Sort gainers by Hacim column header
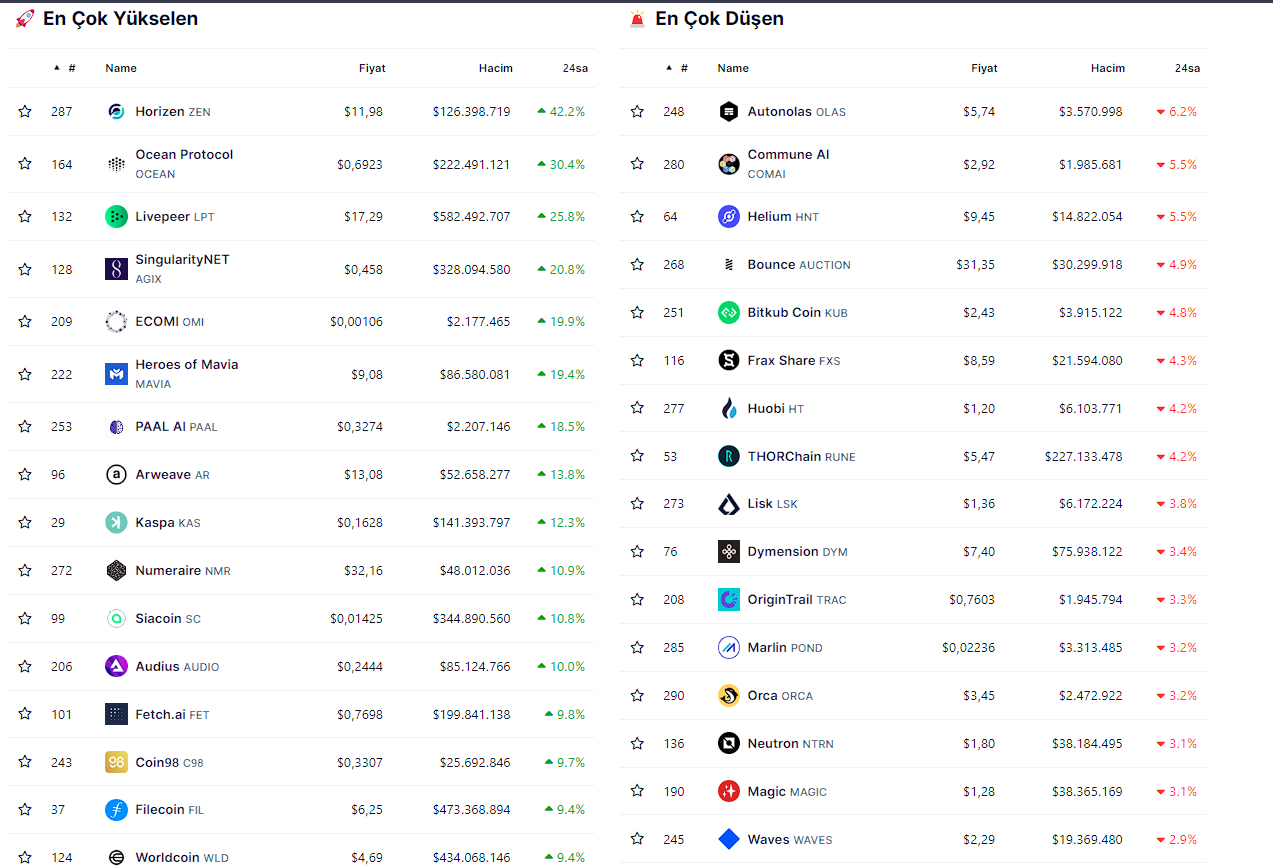This screenshot has height=866, width=1273. 495,68
